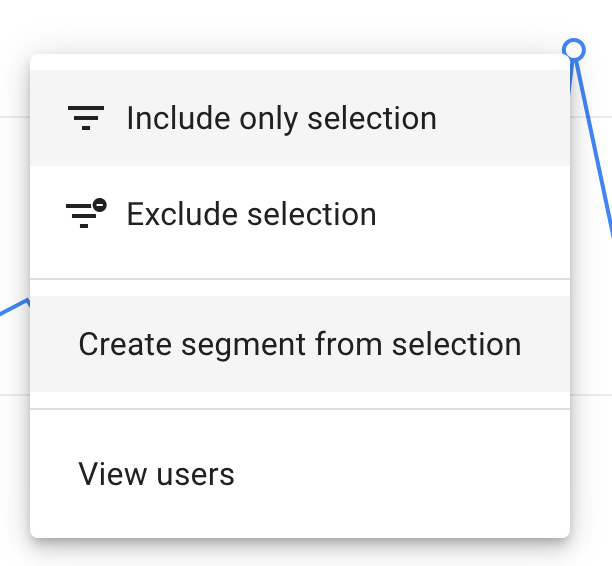Click the "Include only selection" text label
The height and width of the screenshot is (566, 612).
[281, 118]
